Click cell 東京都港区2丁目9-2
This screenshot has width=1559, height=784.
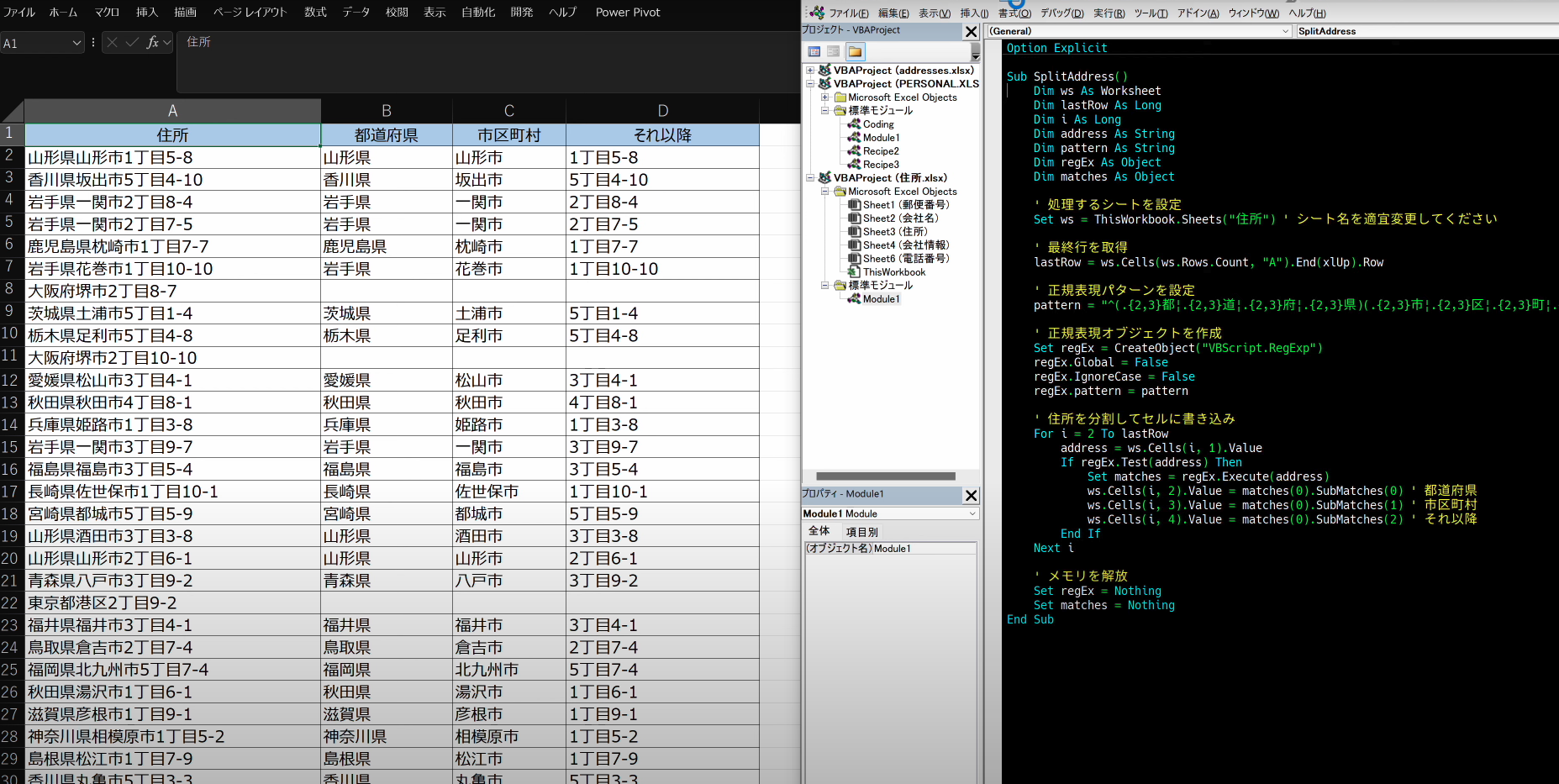172,602
